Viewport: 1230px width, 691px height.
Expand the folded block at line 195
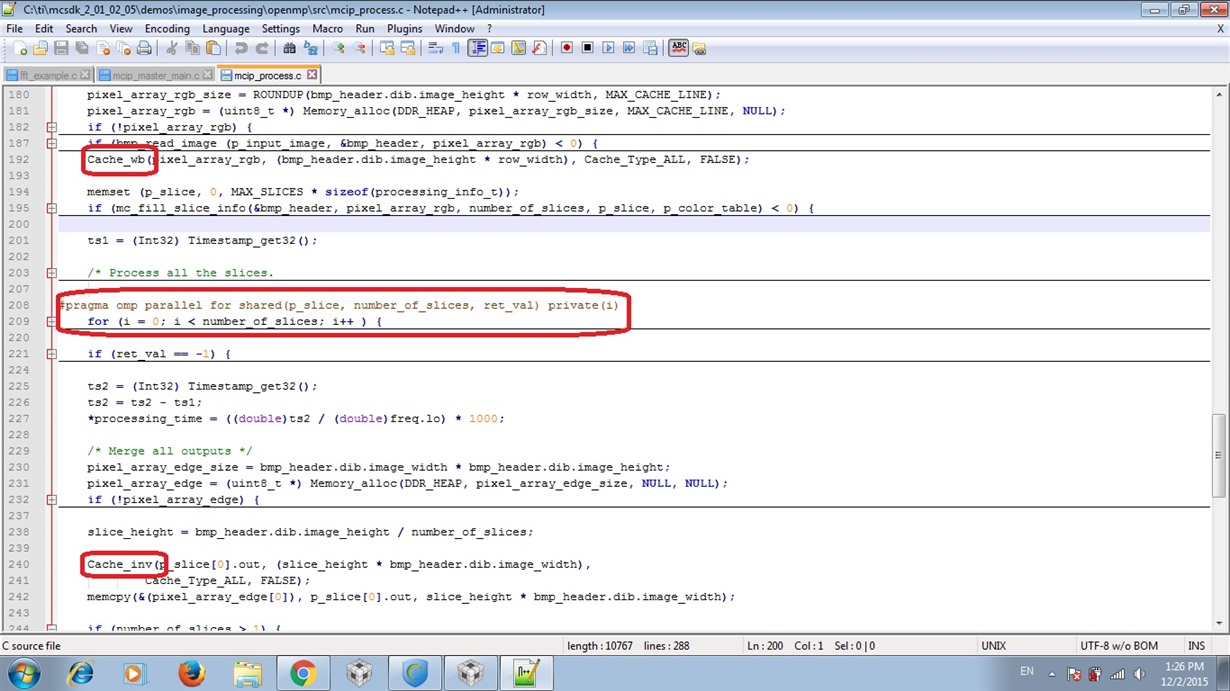pos(51,208)
